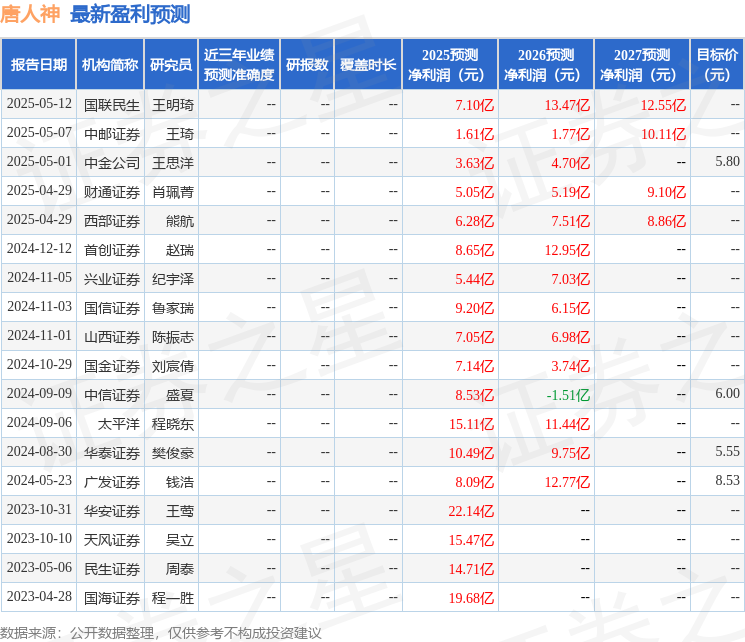Click the 15.11亿 forecast value

(471, 423)
